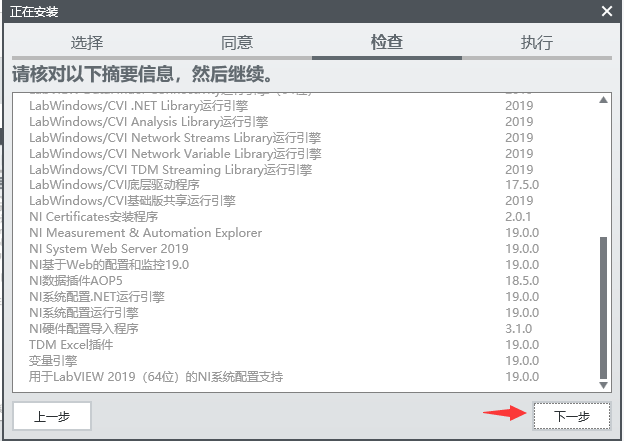Screen dimensions: 624x441
Task: Click the 下一步 button
Action: coord(571,416)
